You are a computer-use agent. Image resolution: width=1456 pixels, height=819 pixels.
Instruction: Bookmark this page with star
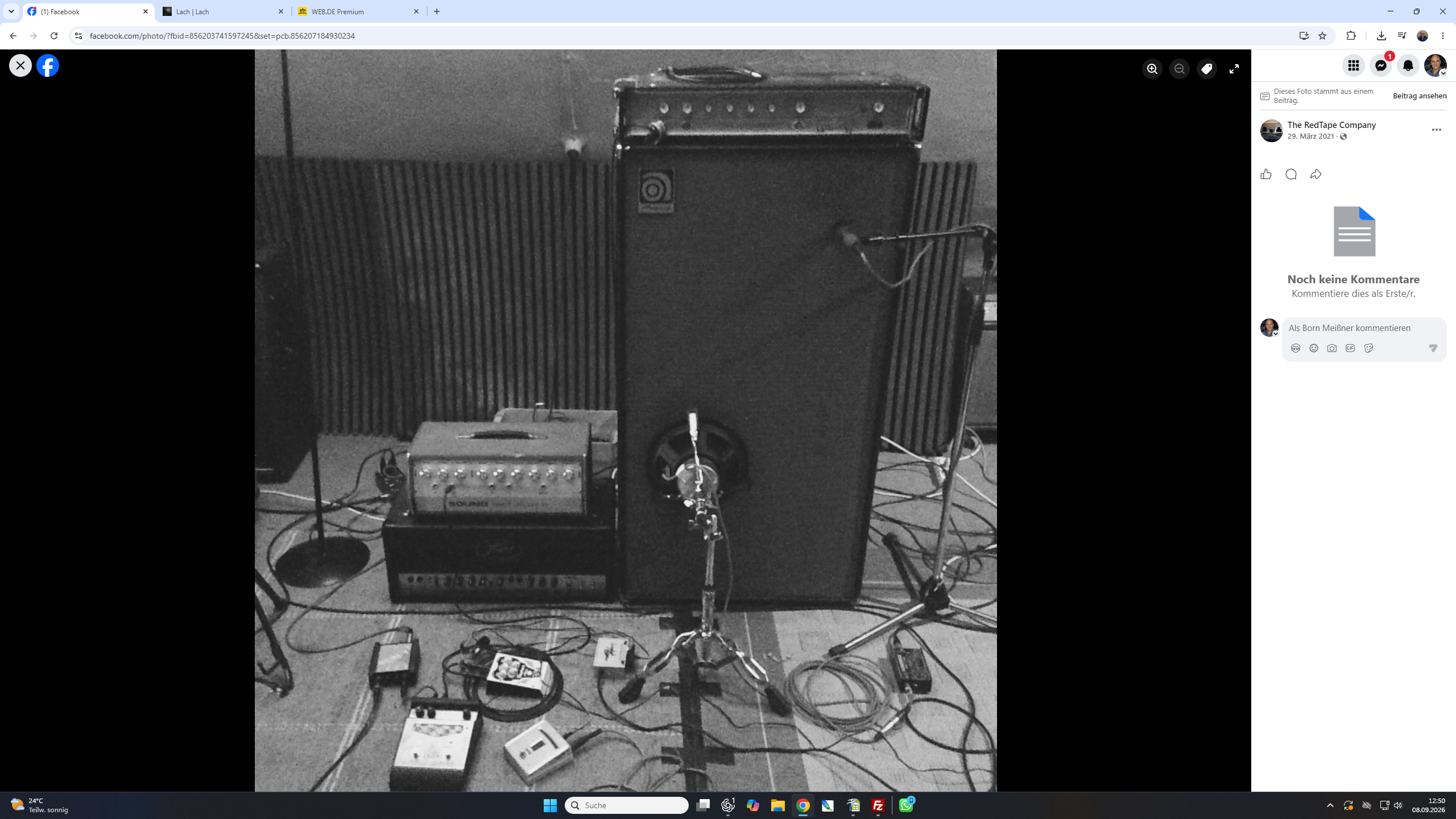[x=1322, y=36]
